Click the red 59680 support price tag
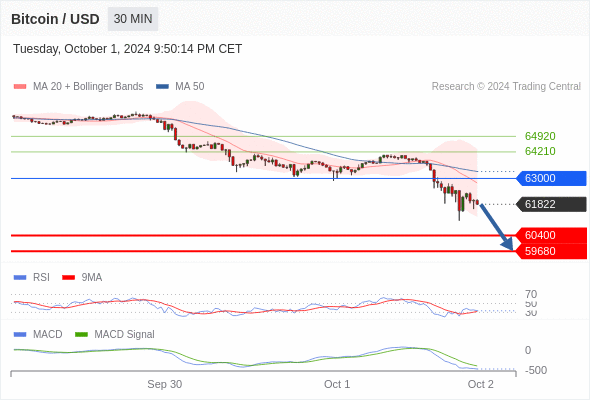The height and width of the screenshot is (400, 590). tap(550, 251)
